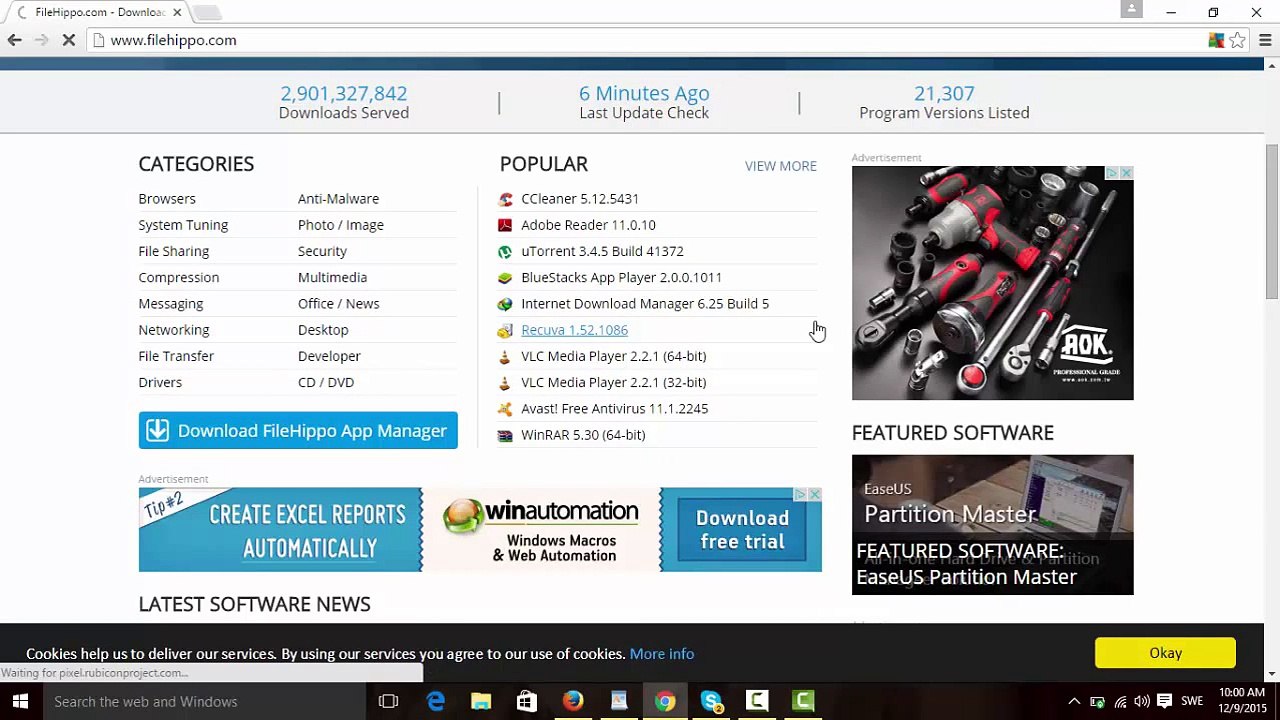Click the CCleaner icon in Popular list

point(505,199)
